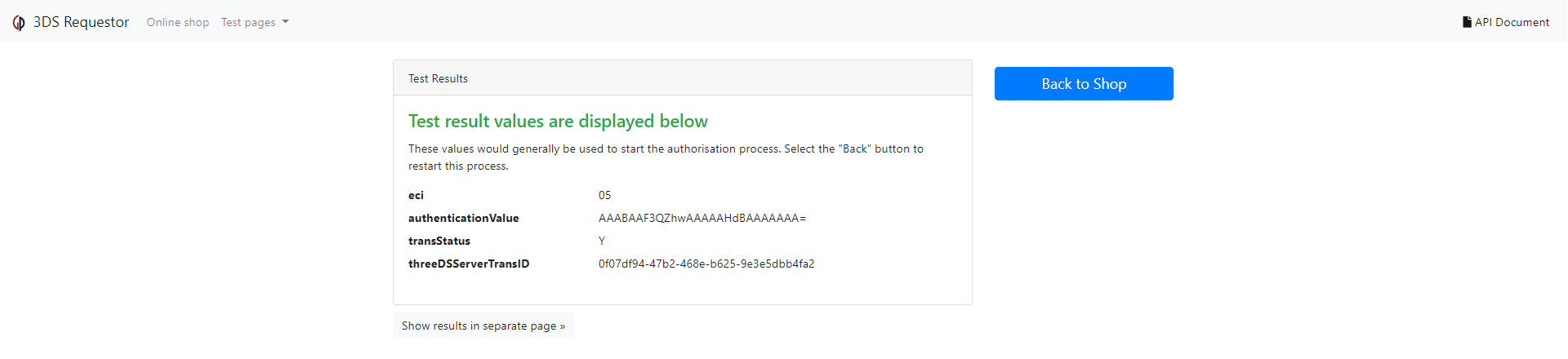
Task: Click the API Document file icon
Action: tap(1467, 22)
